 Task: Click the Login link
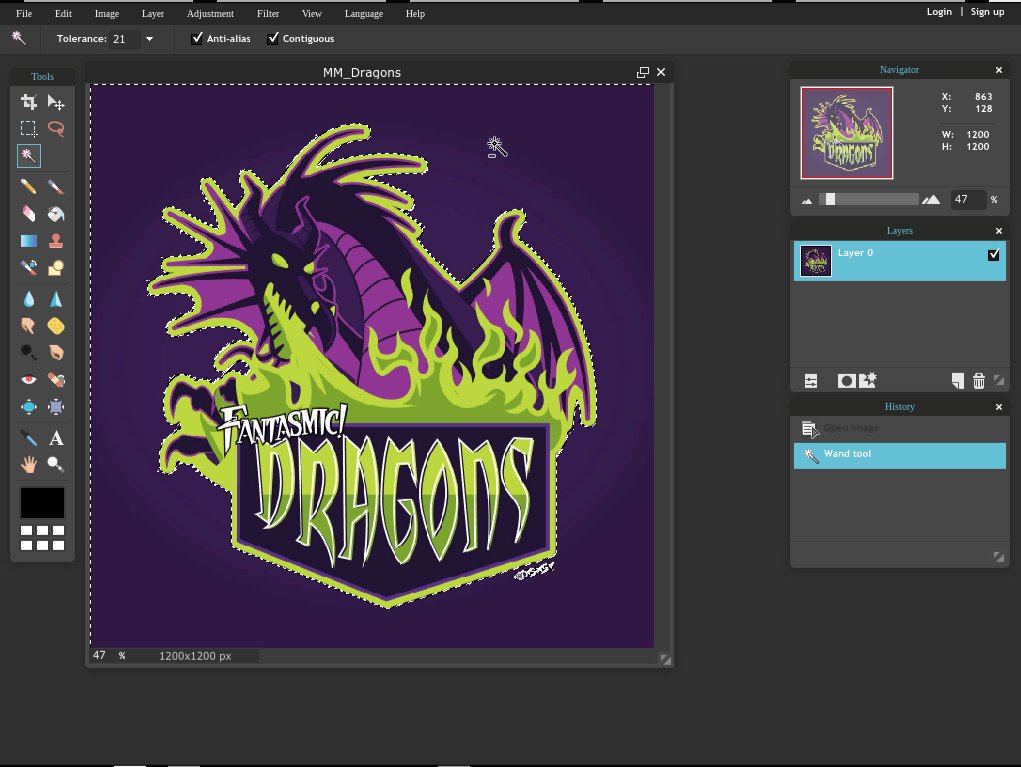pos(939,12)
